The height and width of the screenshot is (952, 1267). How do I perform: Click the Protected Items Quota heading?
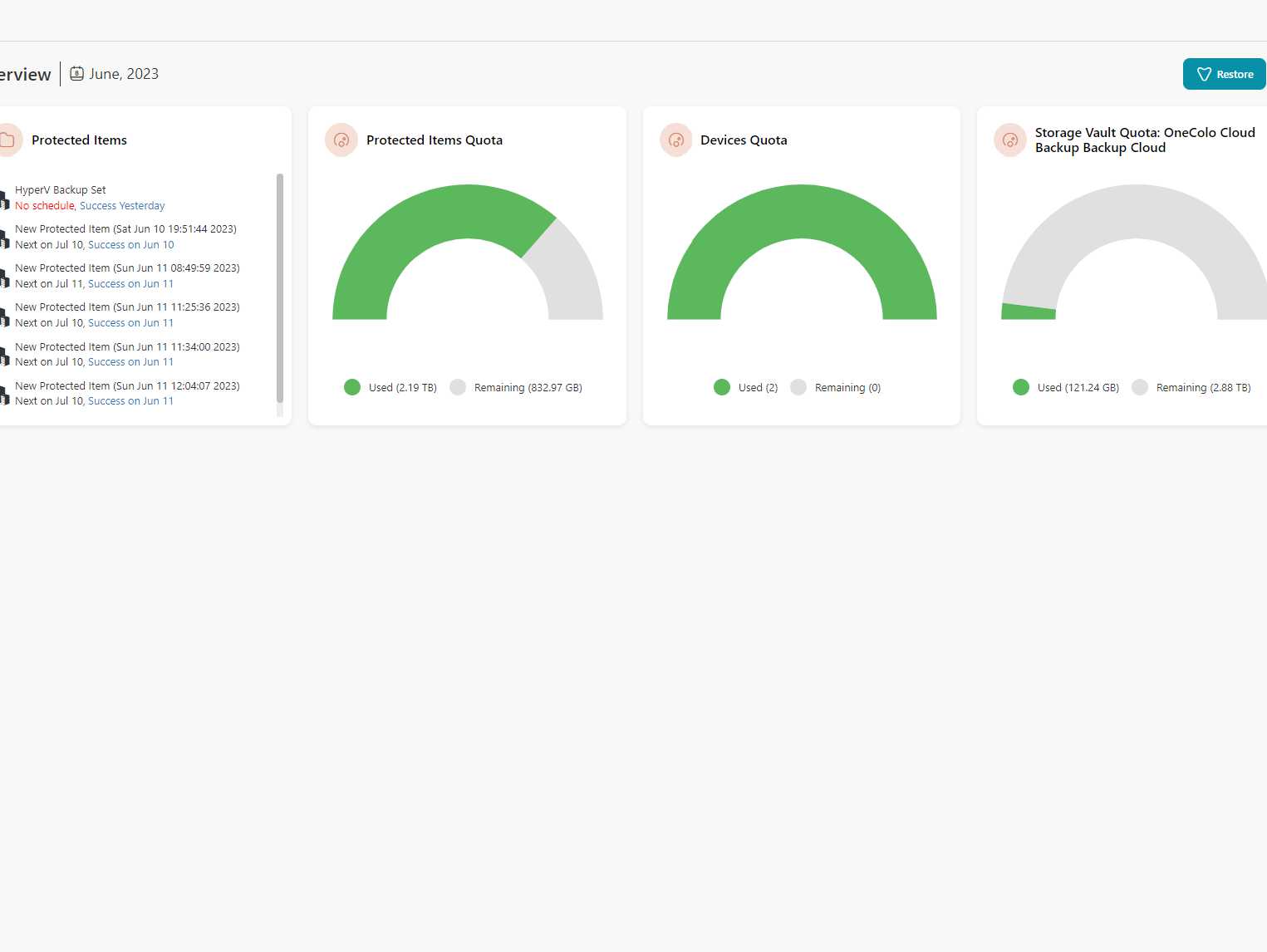tap(435, 140)
